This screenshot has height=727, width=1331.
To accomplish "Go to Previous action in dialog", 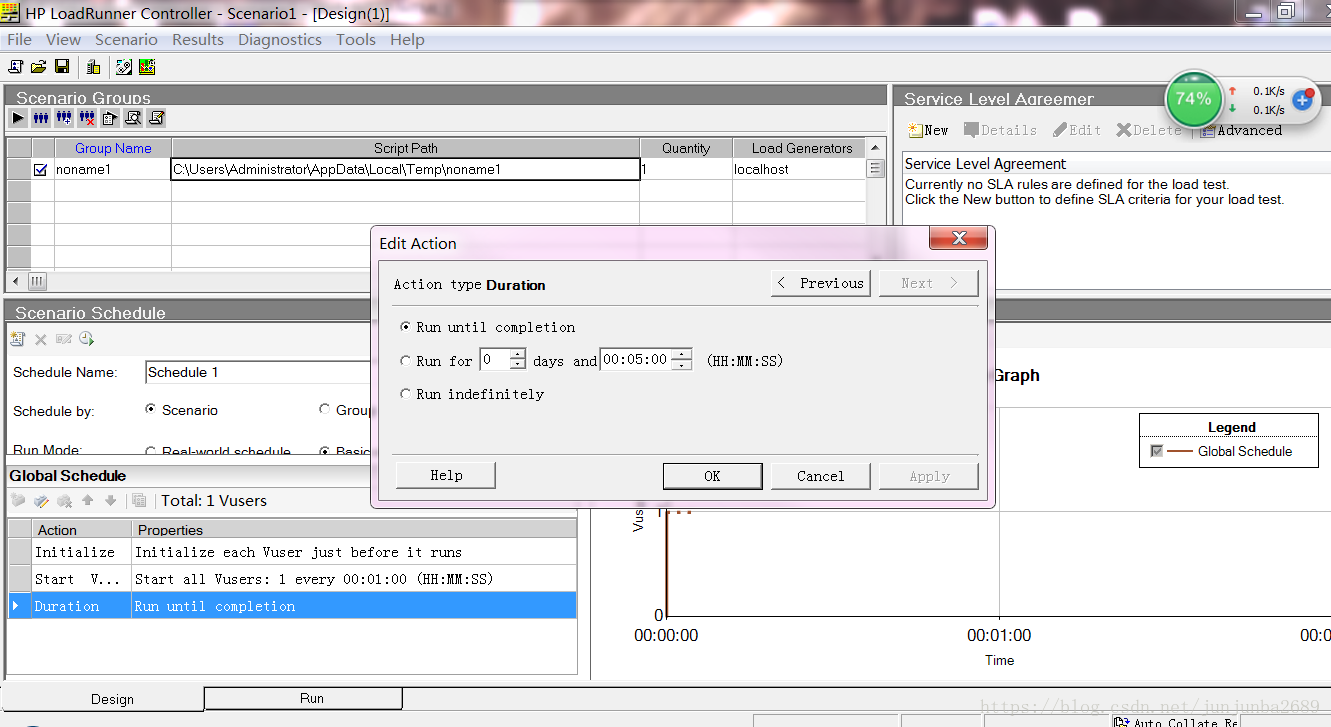I will tap(820, 283).
